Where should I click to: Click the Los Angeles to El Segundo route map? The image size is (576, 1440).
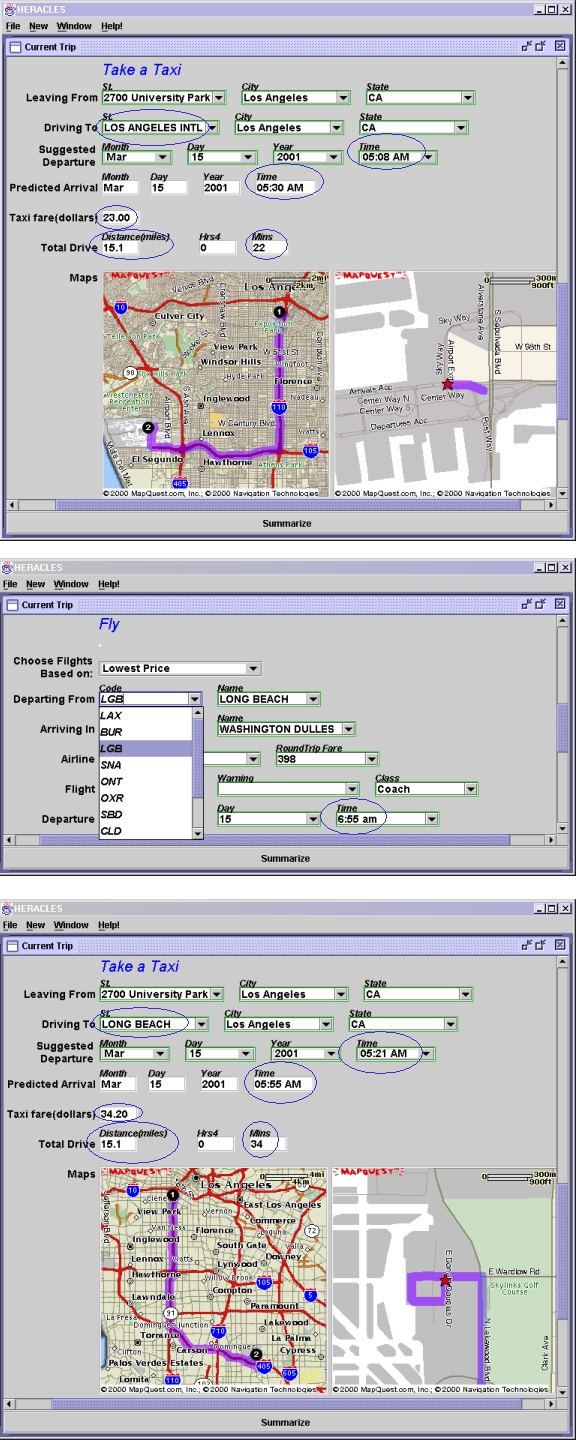(x=216, y=384)
